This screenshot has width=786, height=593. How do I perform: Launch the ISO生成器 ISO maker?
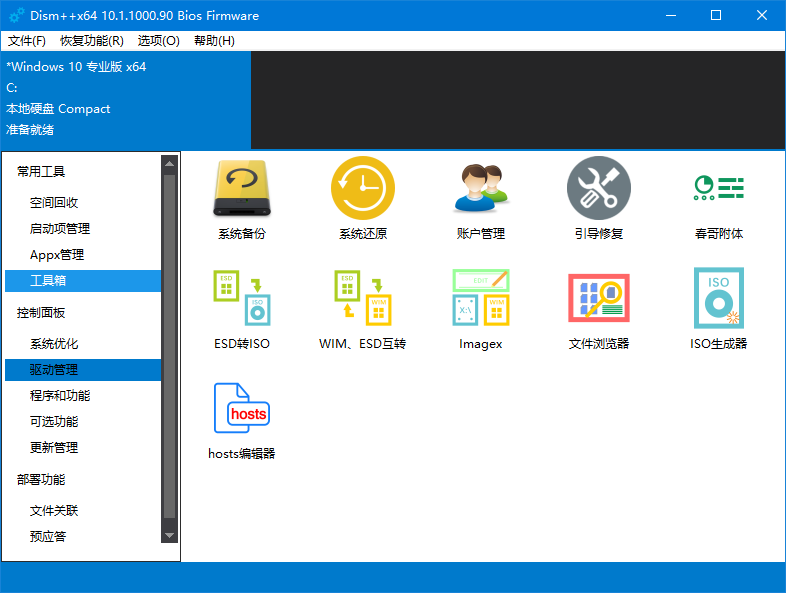click(x=718, y=299)
